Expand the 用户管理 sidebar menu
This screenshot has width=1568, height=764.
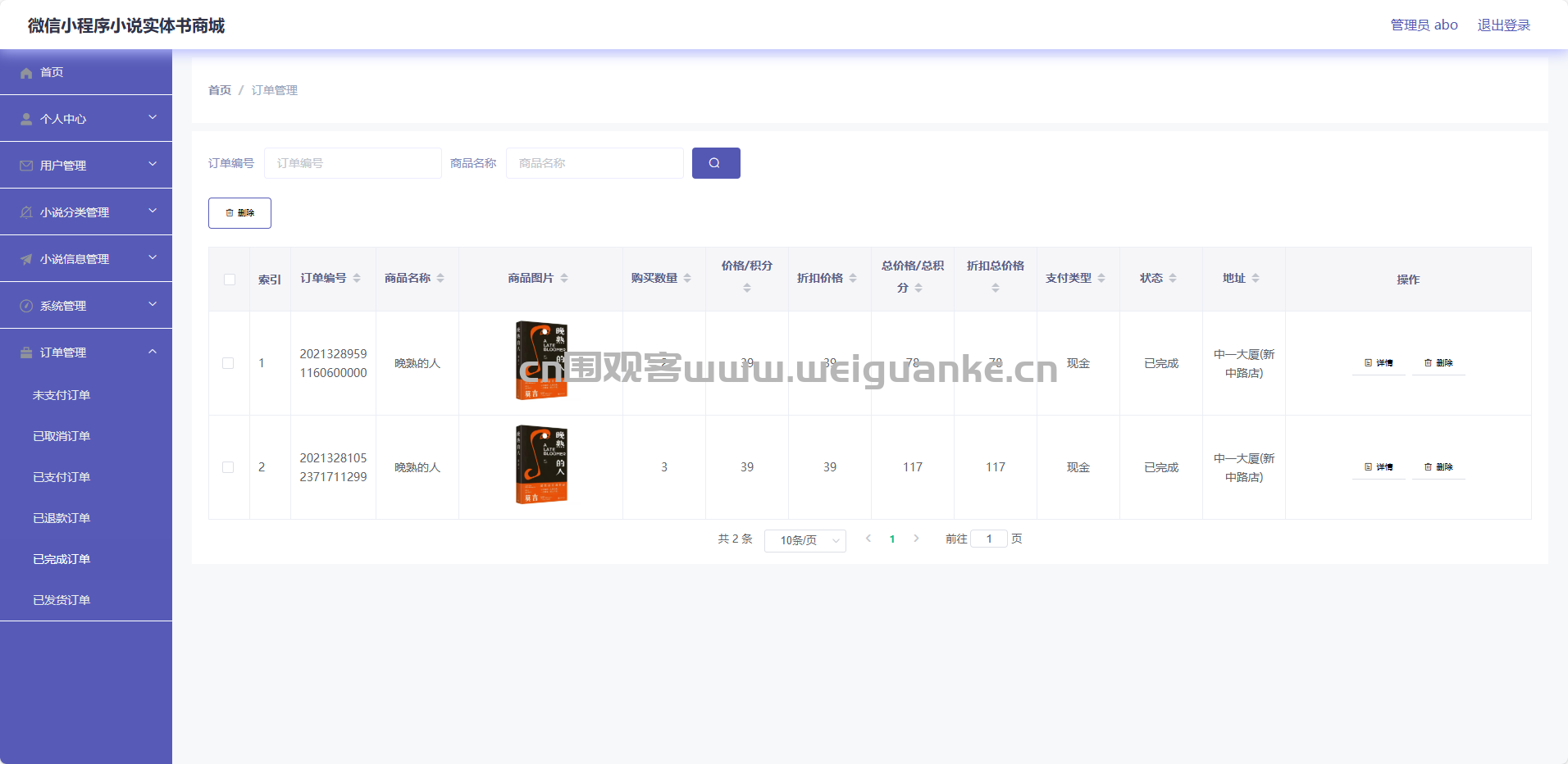point(86,165)
